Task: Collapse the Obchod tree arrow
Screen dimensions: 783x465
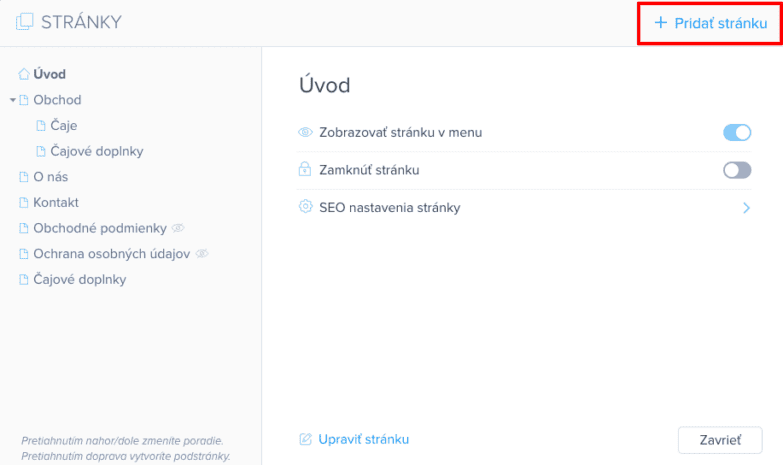Action: click(13, 100)
